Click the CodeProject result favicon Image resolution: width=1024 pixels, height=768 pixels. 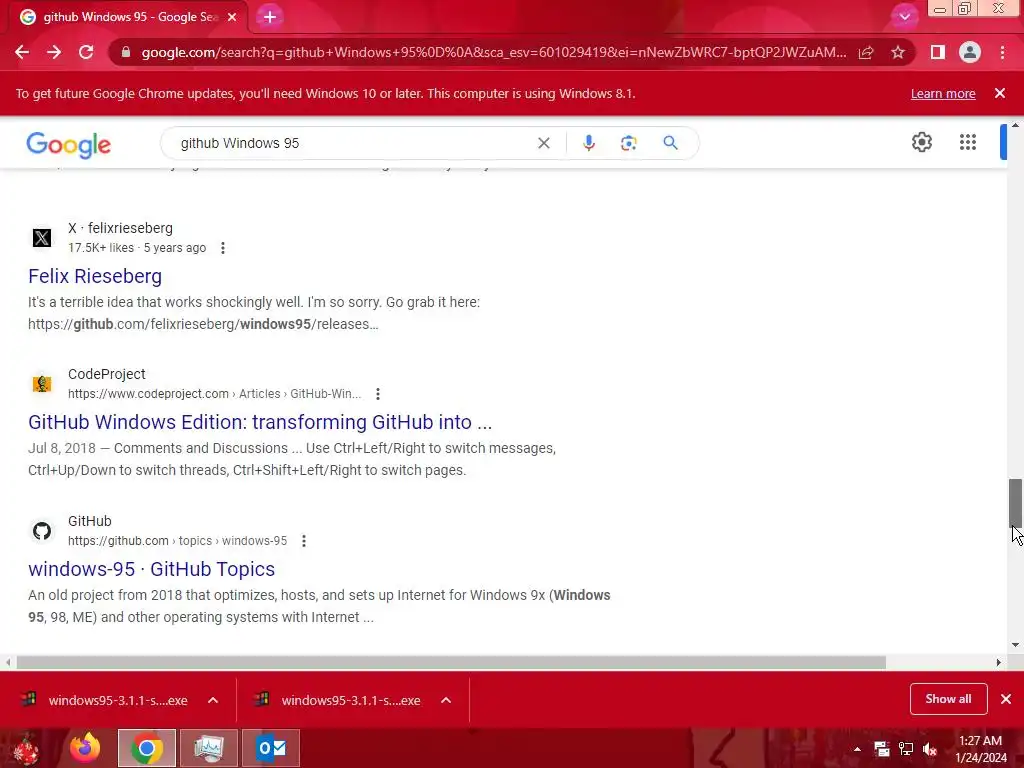pos(42,384)
